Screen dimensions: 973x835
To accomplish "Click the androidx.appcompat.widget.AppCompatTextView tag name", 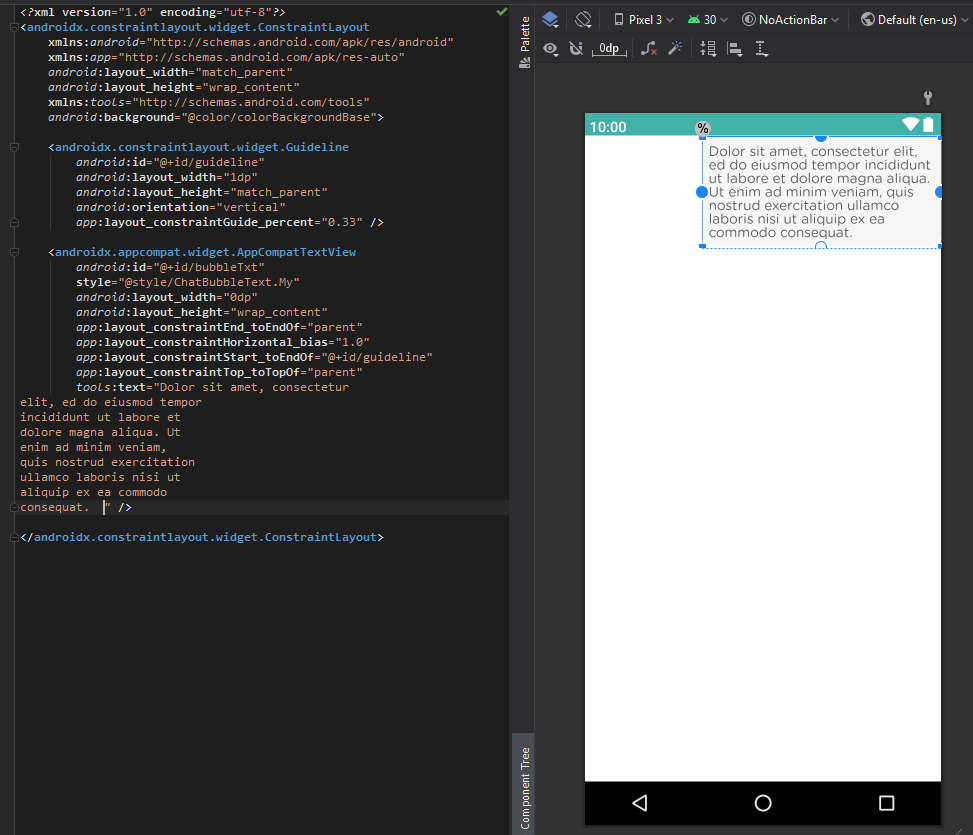I will (205, 252).
